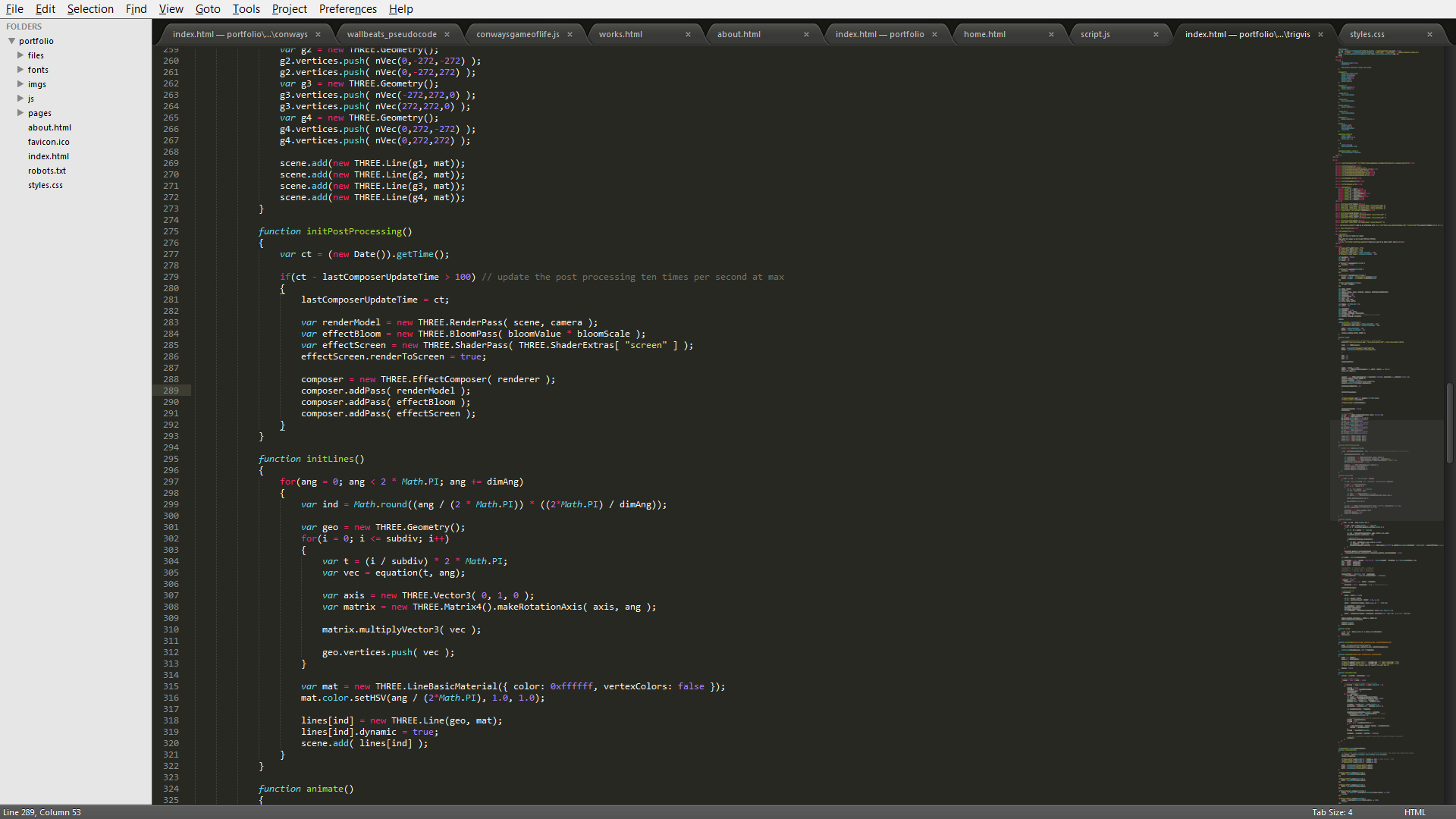This screenshot has width=1456, height=819.
Task: Open the Tools menu
Action: [x=246, y=9]
